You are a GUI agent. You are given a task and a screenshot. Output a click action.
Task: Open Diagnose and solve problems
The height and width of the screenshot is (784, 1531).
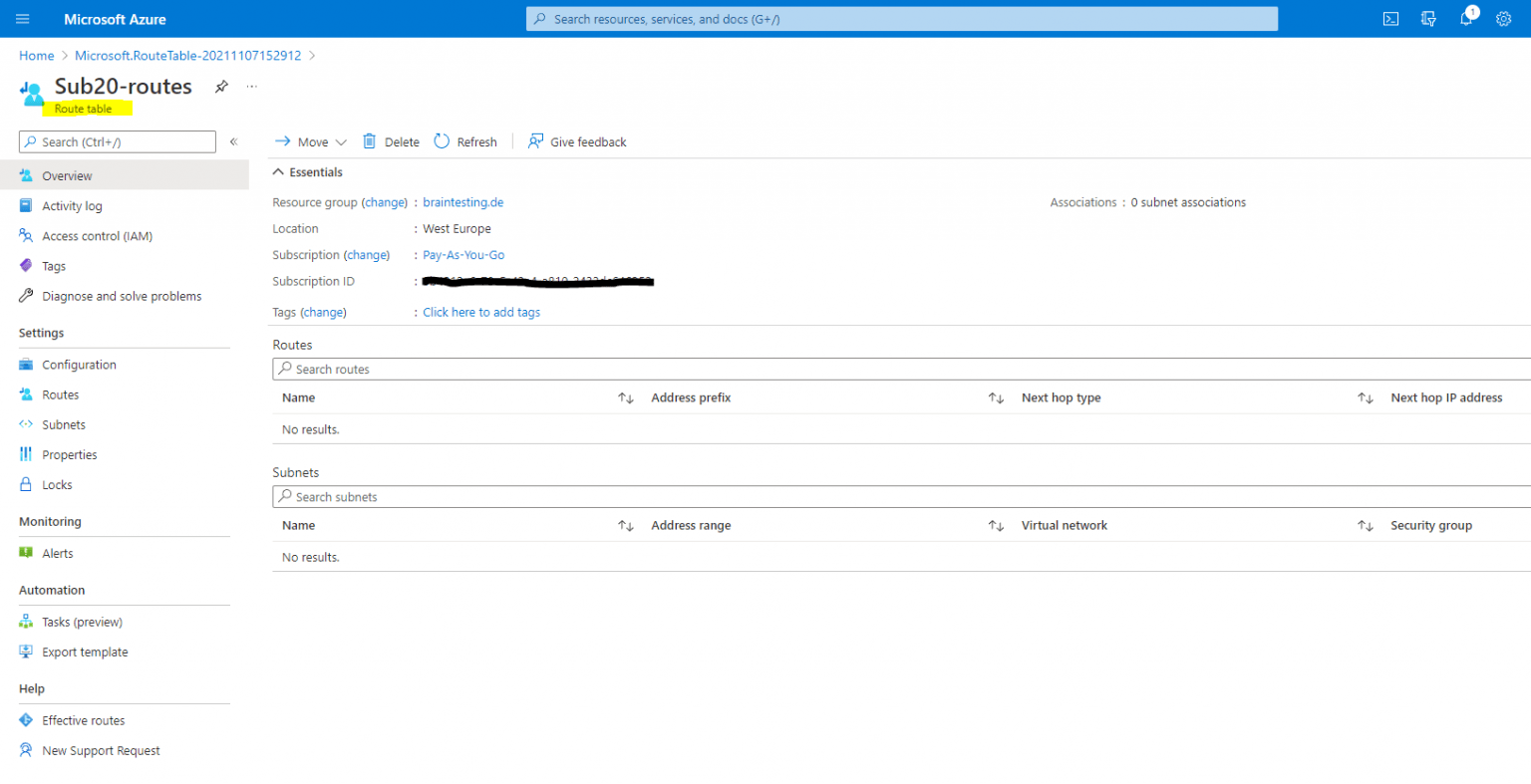pos(121,296)
